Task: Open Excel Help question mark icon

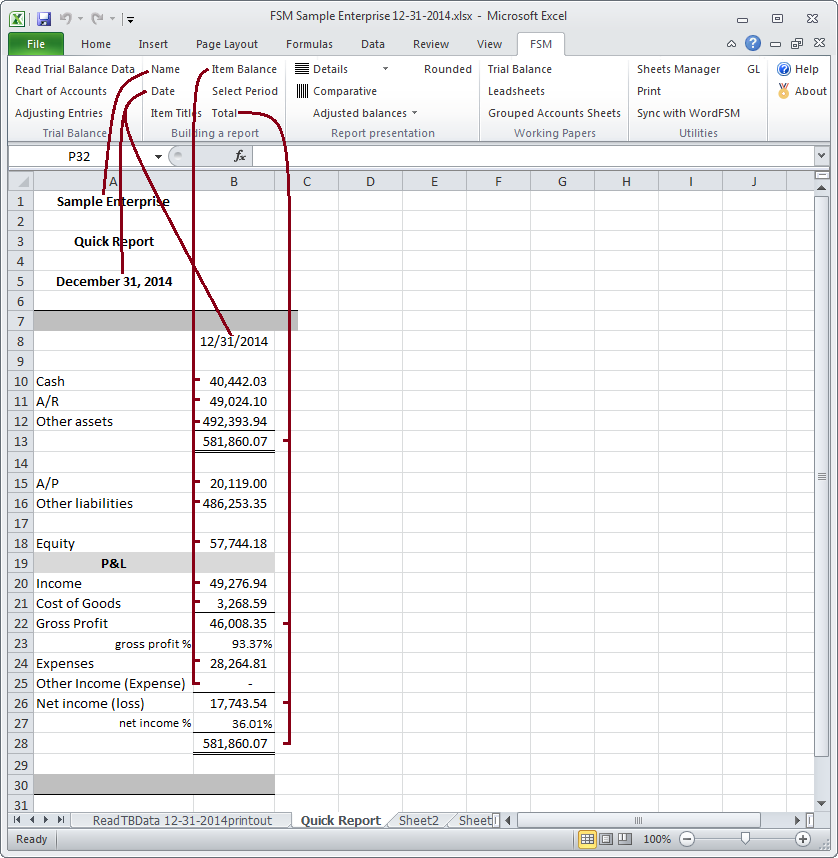Action: coord(753,44)
